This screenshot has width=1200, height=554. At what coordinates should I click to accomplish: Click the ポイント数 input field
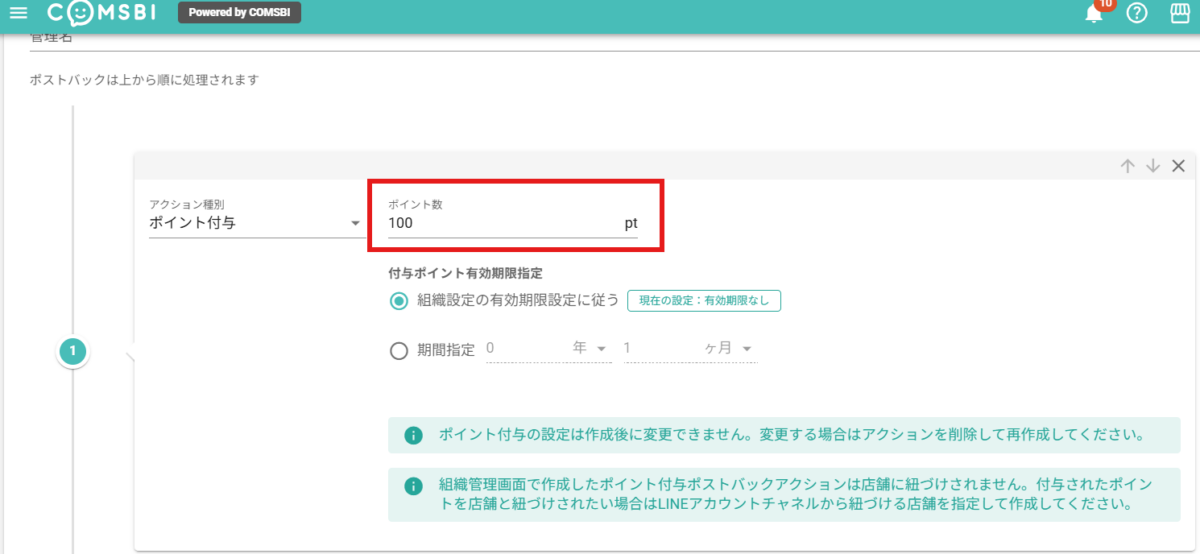click(x=500, y=223)
